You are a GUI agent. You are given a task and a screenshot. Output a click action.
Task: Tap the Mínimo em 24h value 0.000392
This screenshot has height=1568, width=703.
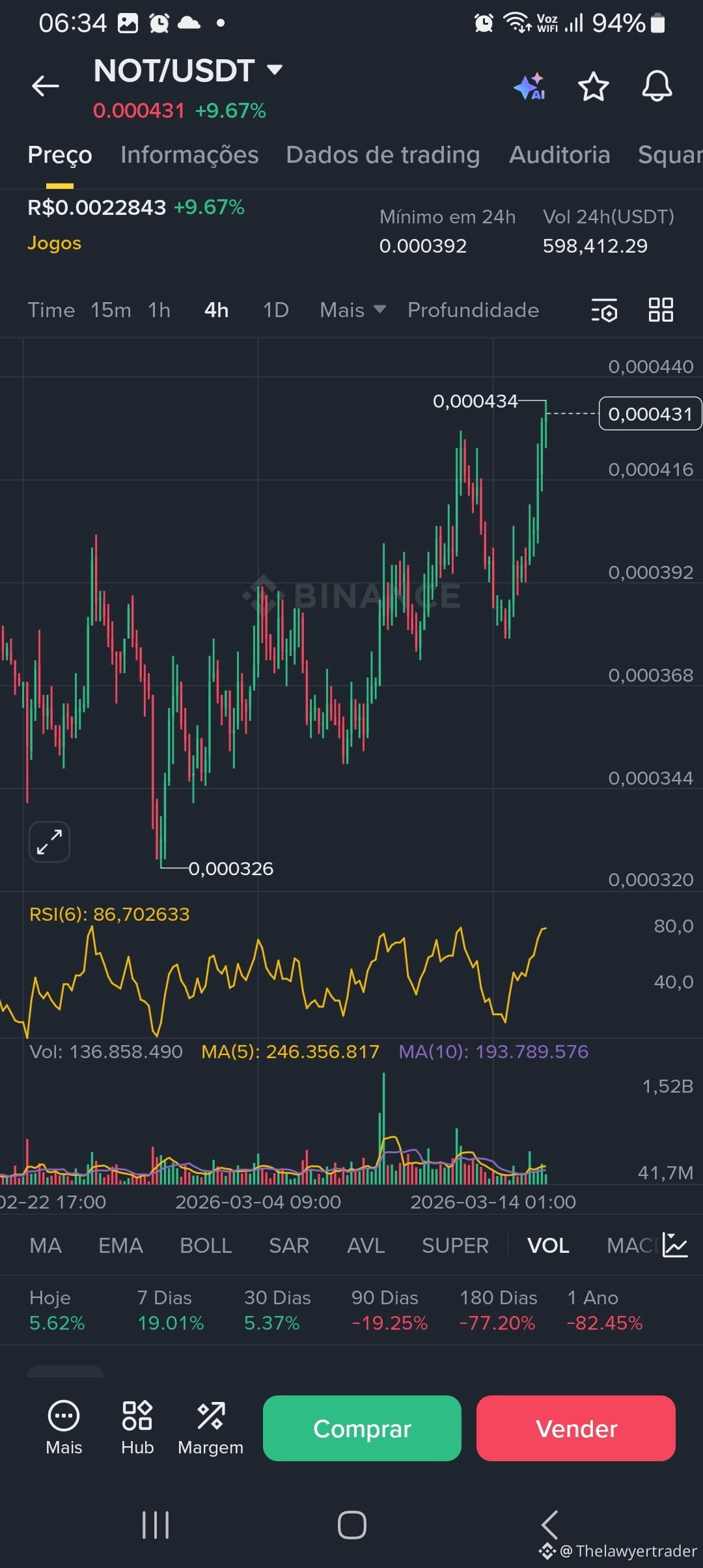click(x=423, y=246)
